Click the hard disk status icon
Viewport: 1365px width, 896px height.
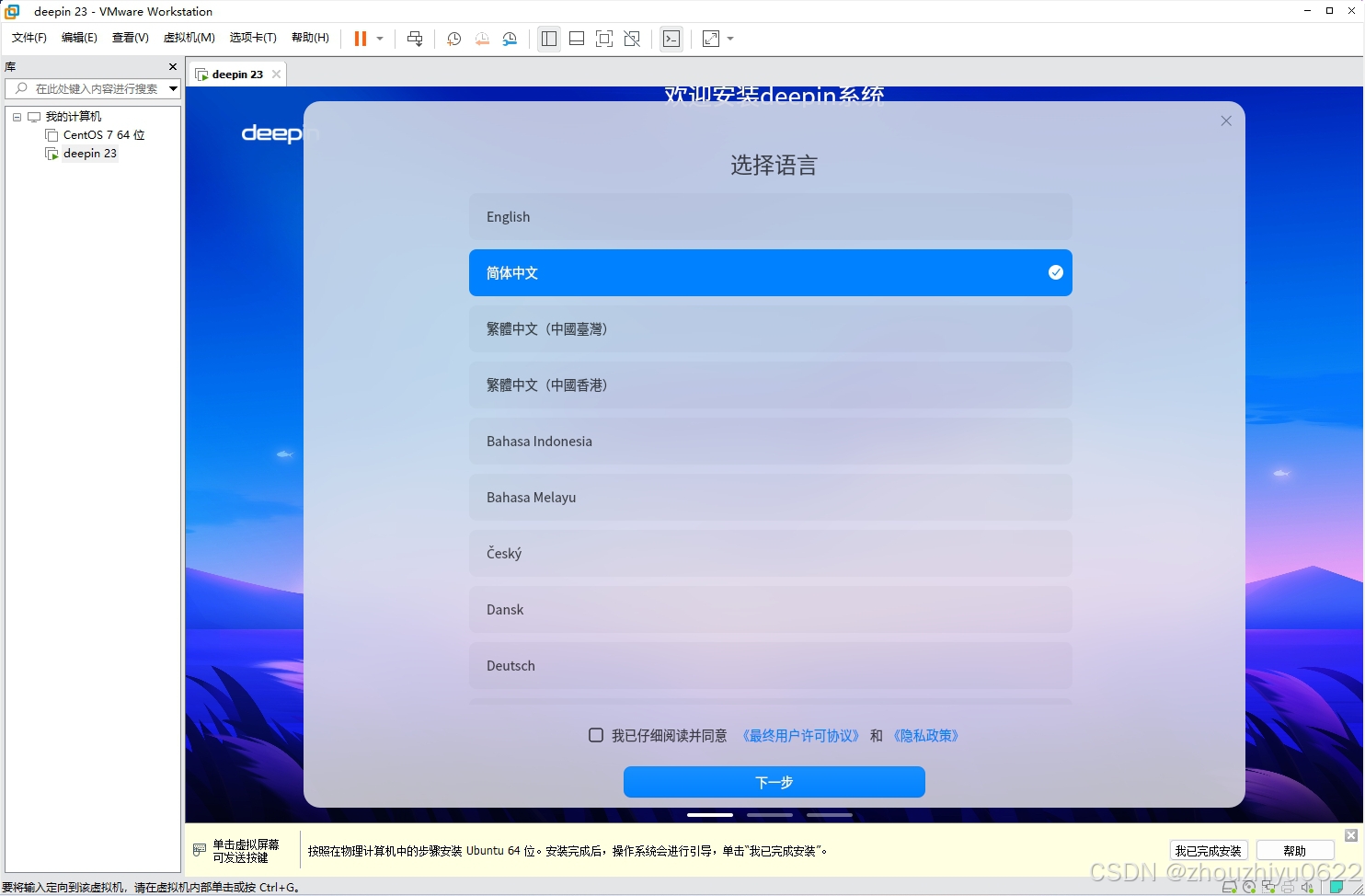[x=1230, y=888]
